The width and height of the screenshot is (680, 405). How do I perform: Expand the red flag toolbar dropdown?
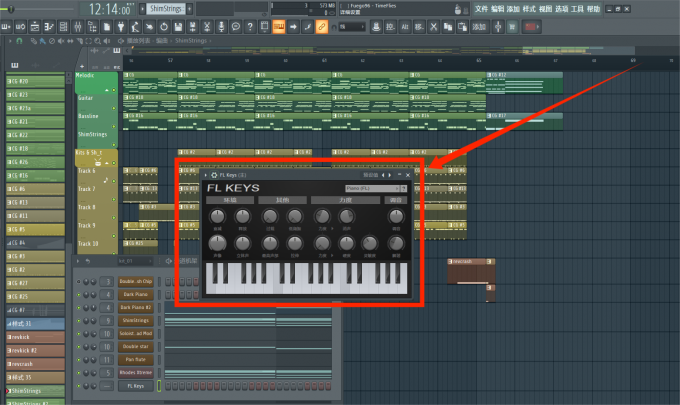click(x=532, y=27)
